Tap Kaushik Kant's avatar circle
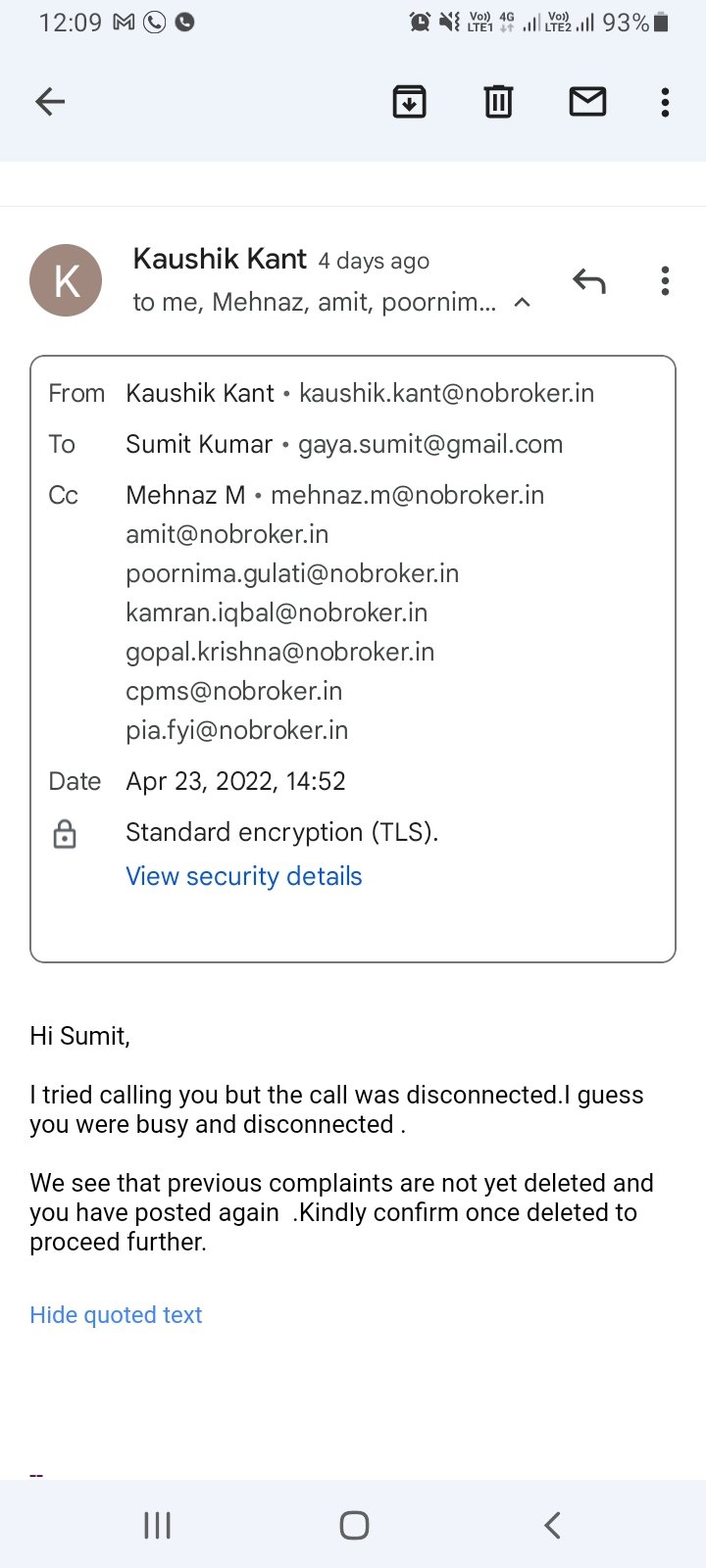The image size is (706, 1568). 66,280
